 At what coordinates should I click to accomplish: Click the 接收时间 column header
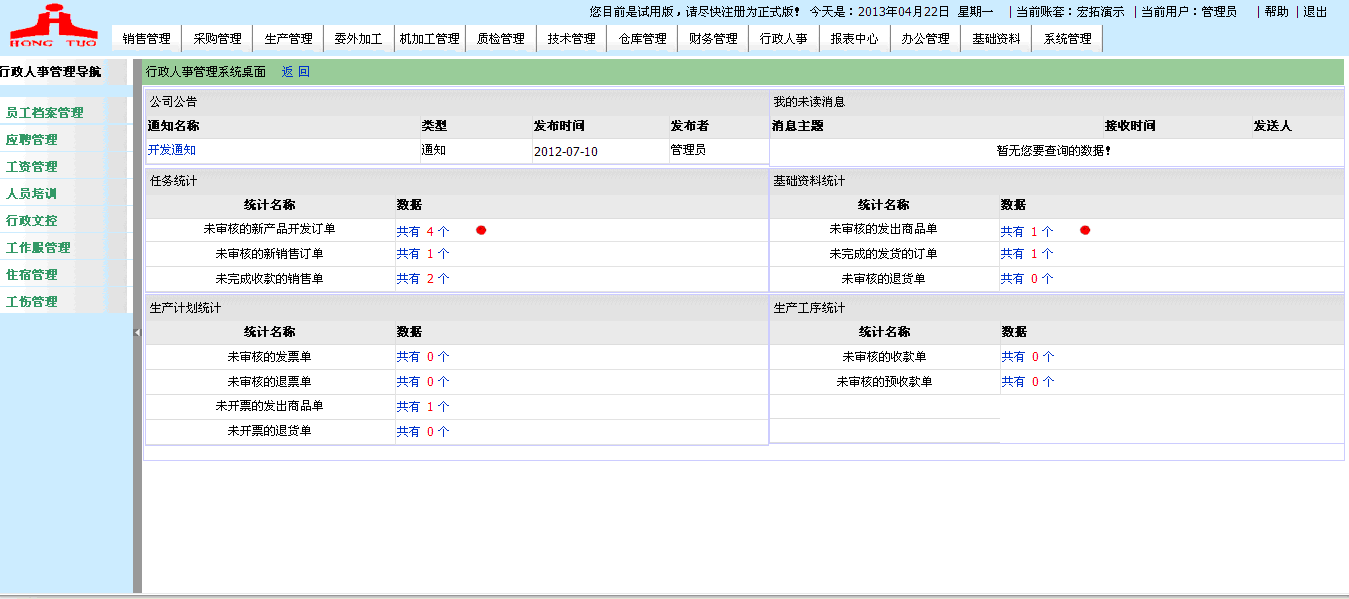tap(1130, 126)
